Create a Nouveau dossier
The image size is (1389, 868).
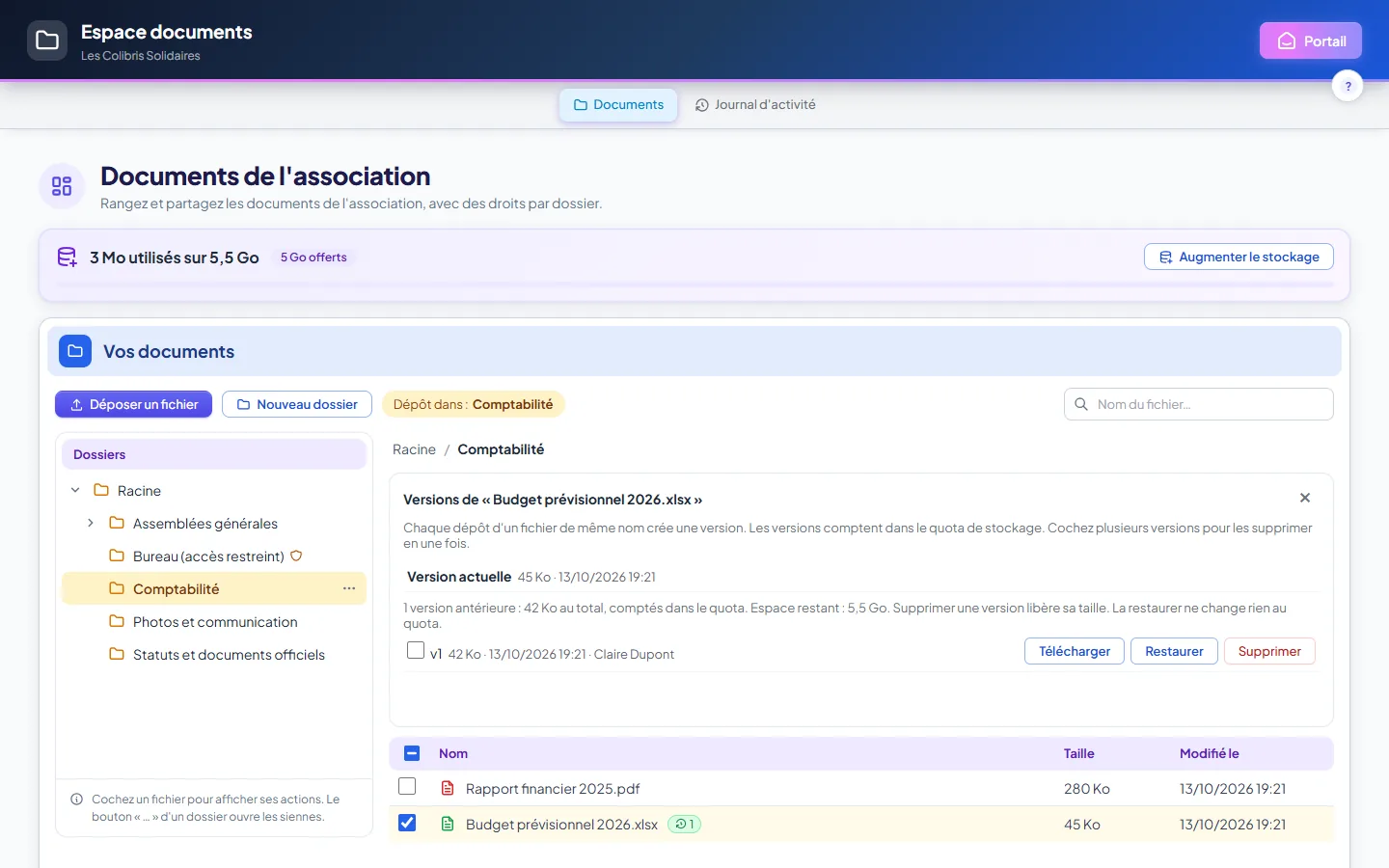pyautogui.click(x=297, y=404)
